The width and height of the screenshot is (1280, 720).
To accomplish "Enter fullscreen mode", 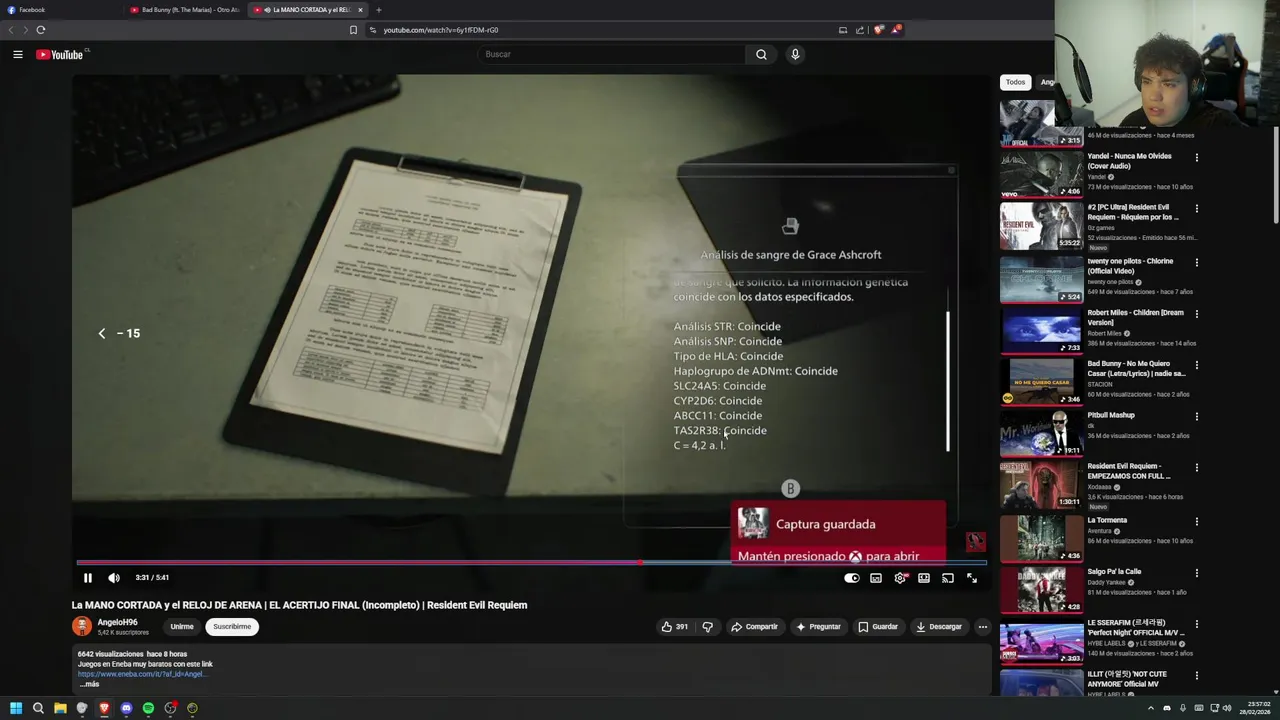I will tap(972, 578).
